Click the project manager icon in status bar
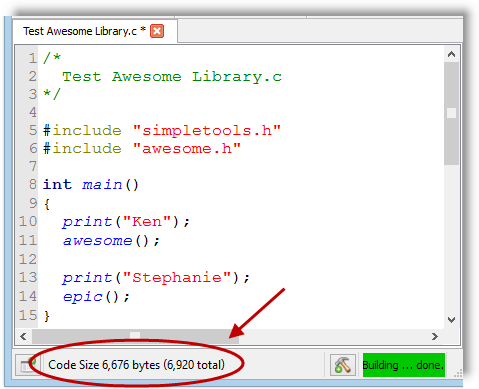This screenshot has height=389, width=479. (x=27, y=366)
